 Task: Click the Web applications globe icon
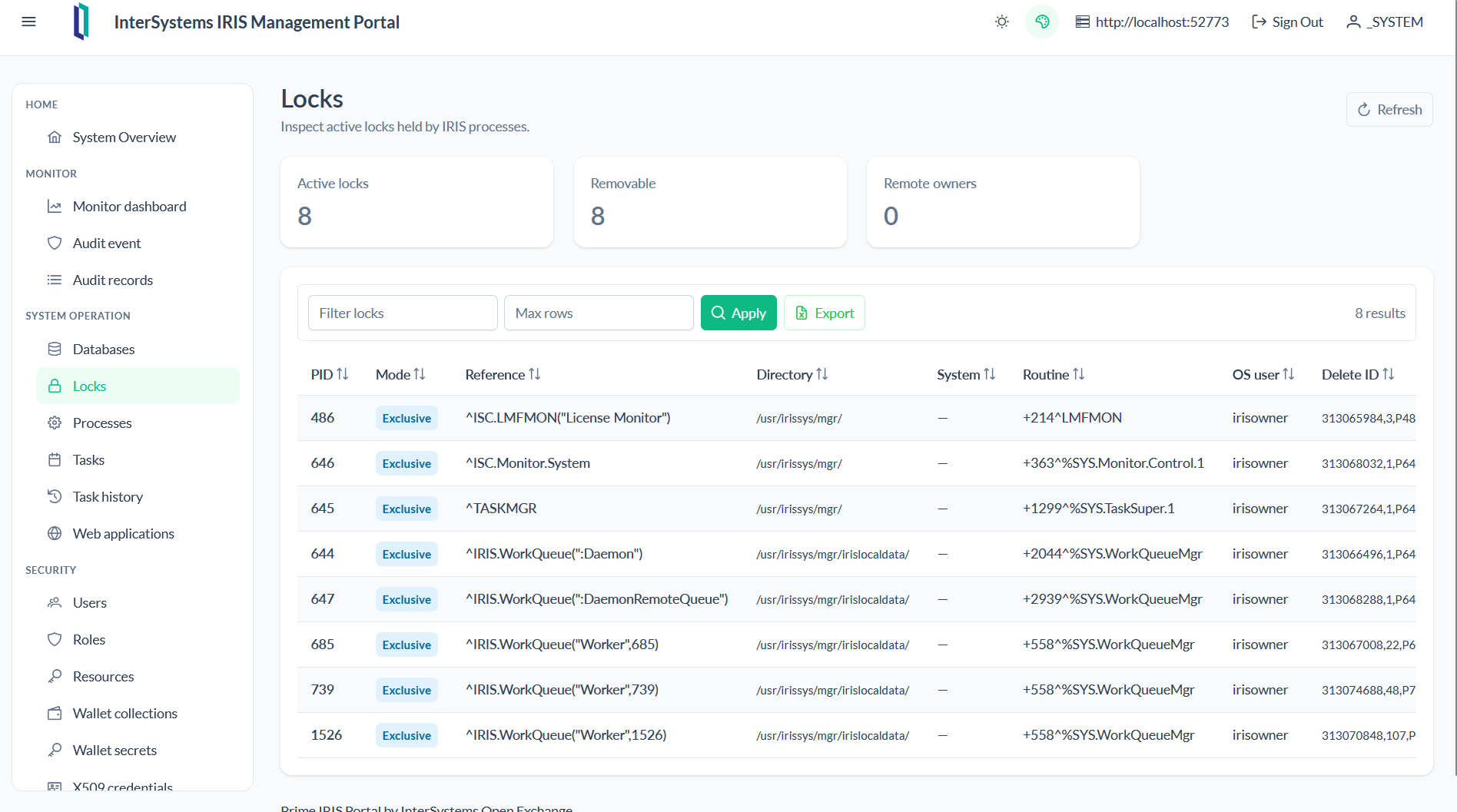coord(55,533)
